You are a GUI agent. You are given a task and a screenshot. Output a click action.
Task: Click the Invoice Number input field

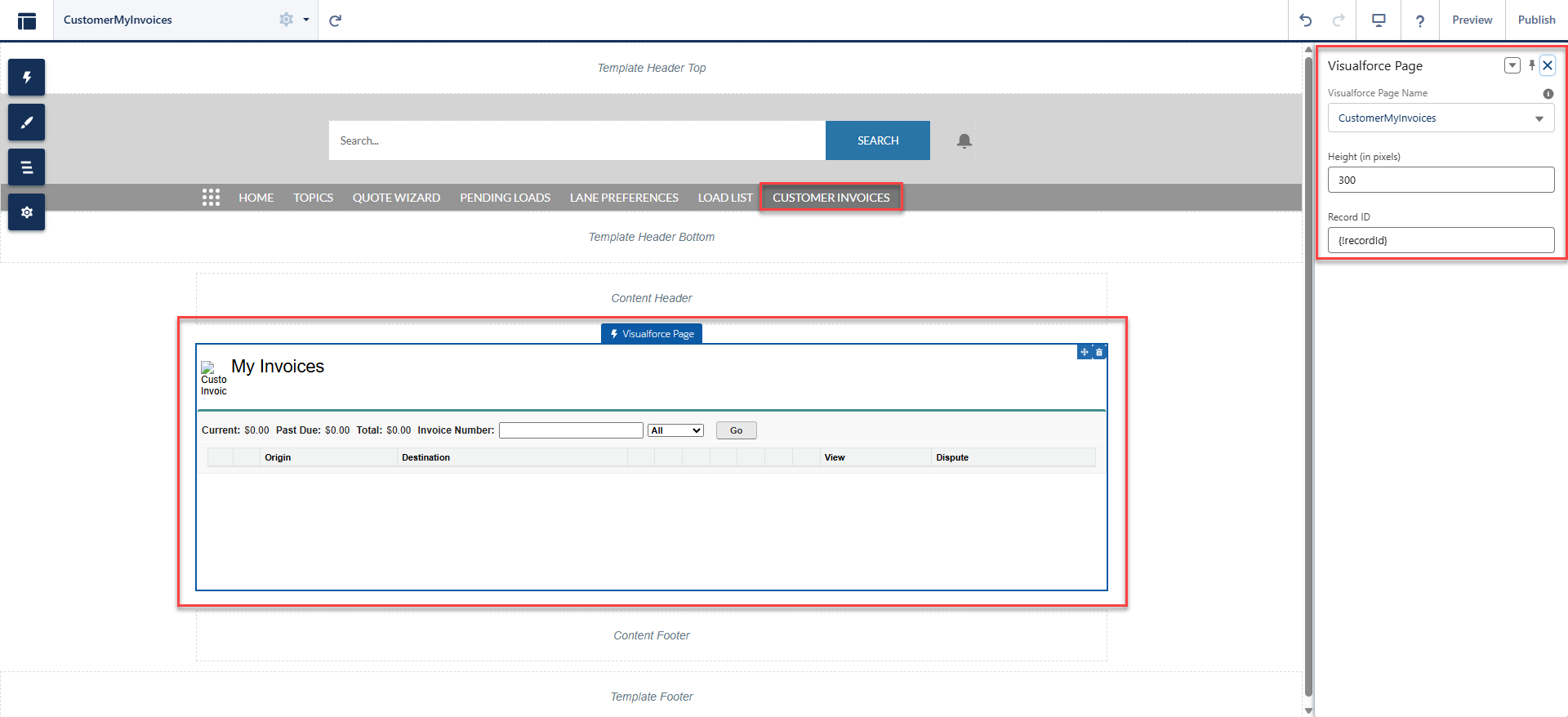click(x=571, y=430)
